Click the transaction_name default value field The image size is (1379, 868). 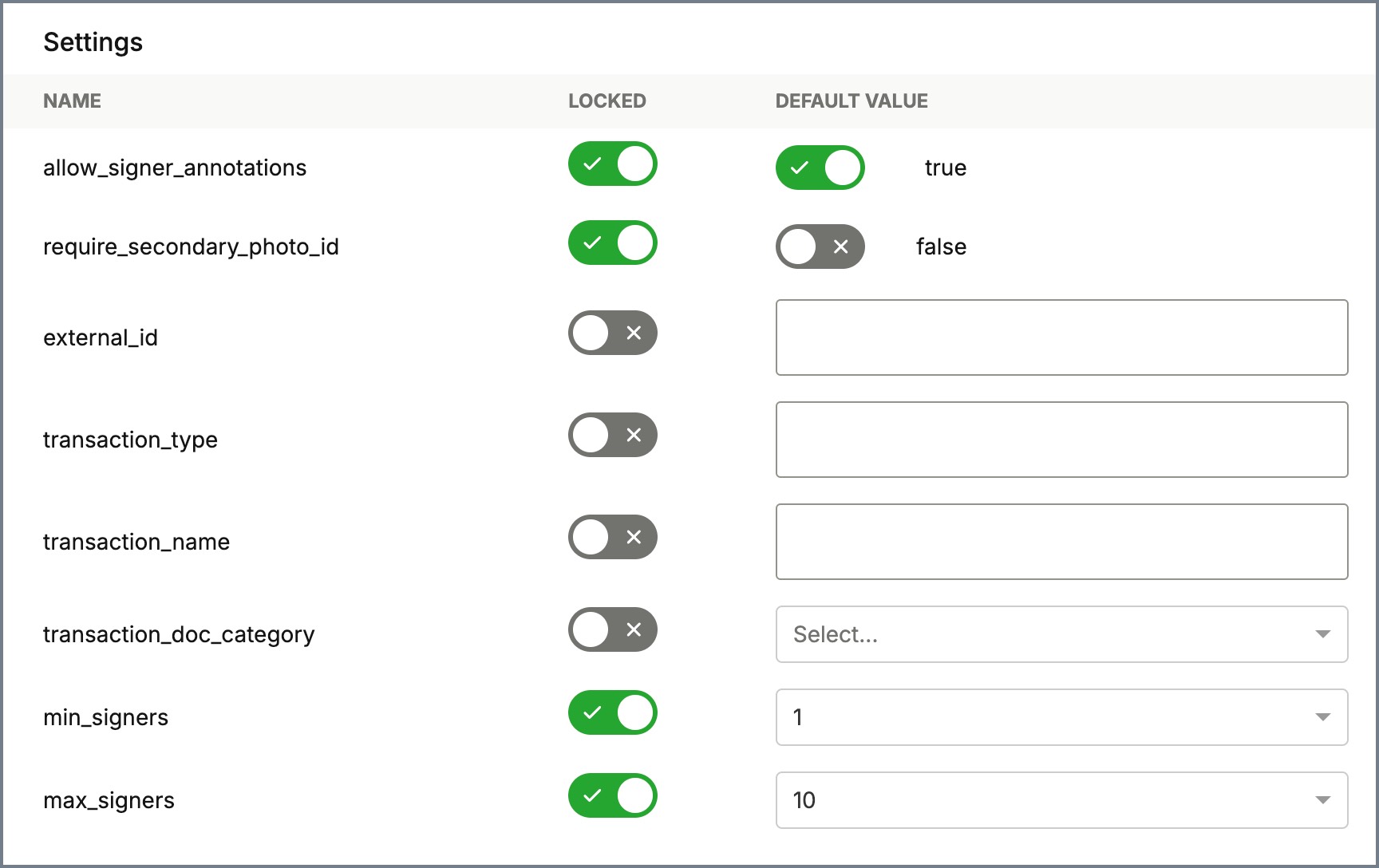pyautogui.click(x=1061, y=542)
